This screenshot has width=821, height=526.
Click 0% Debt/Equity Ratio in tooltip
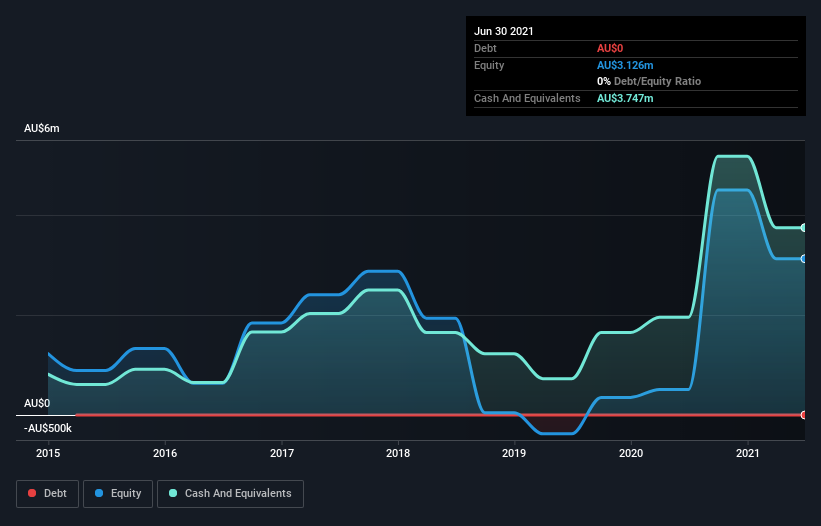click(x=649, y=82)
